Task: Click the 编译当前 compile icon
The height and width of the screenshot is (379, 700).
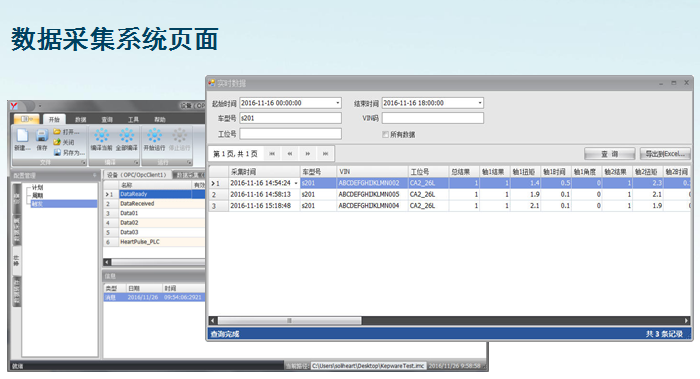Action: pos(102,135)
